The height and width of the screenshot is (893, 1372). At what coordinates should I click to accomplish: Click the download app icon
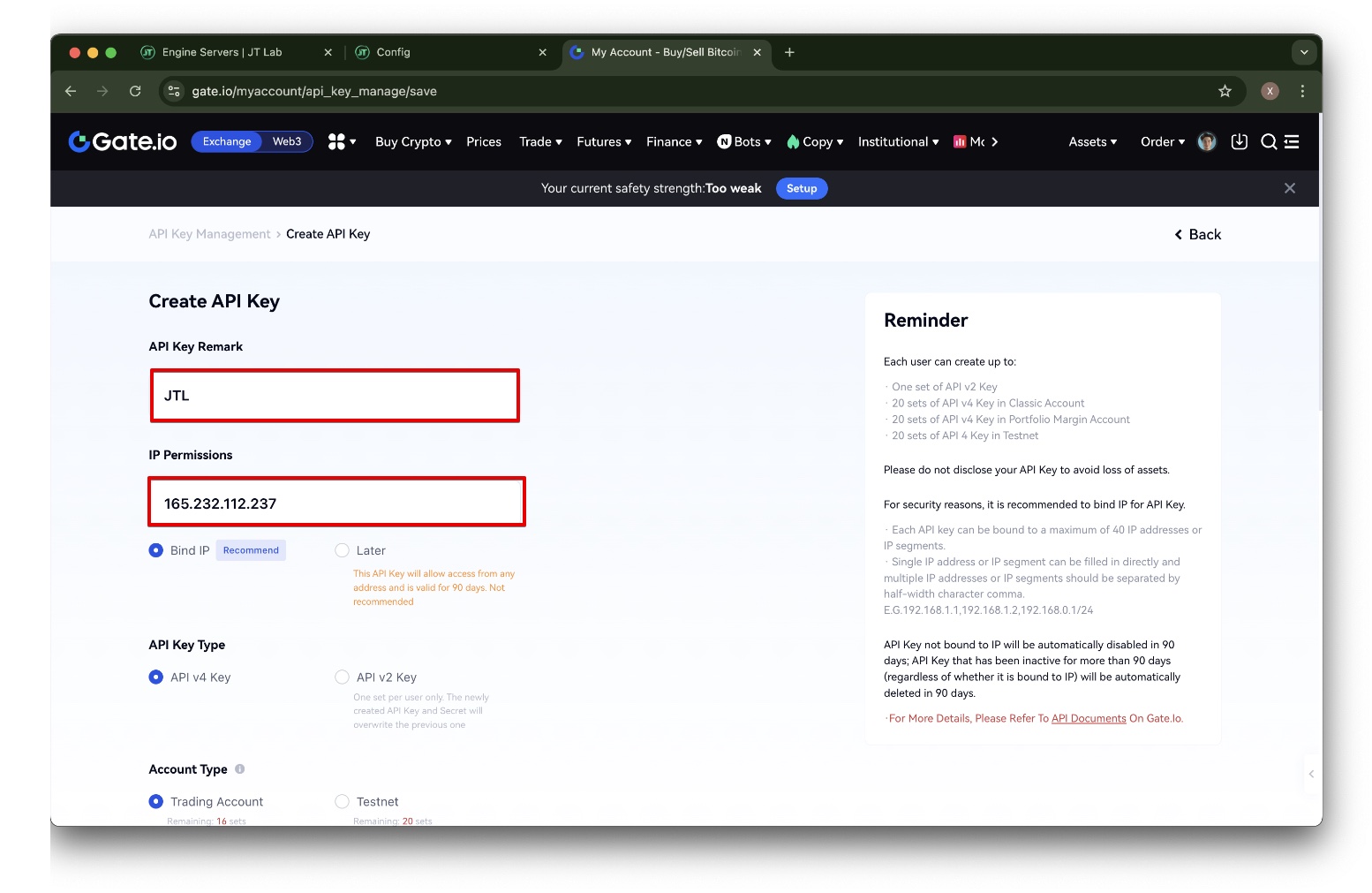point(1240,141)
